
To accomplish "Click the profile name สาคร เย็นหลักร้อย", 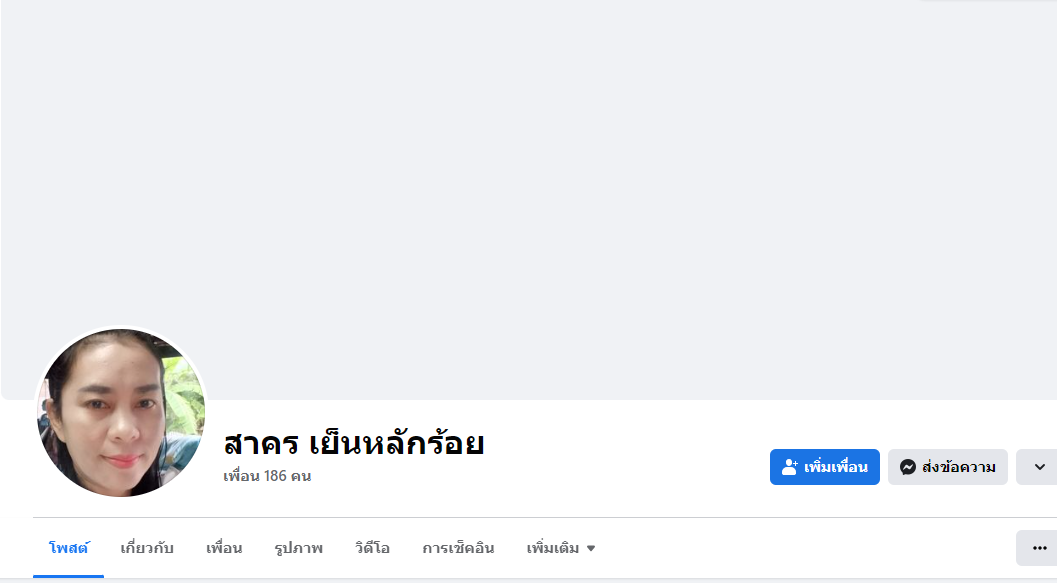I will (x=354, y=442).
